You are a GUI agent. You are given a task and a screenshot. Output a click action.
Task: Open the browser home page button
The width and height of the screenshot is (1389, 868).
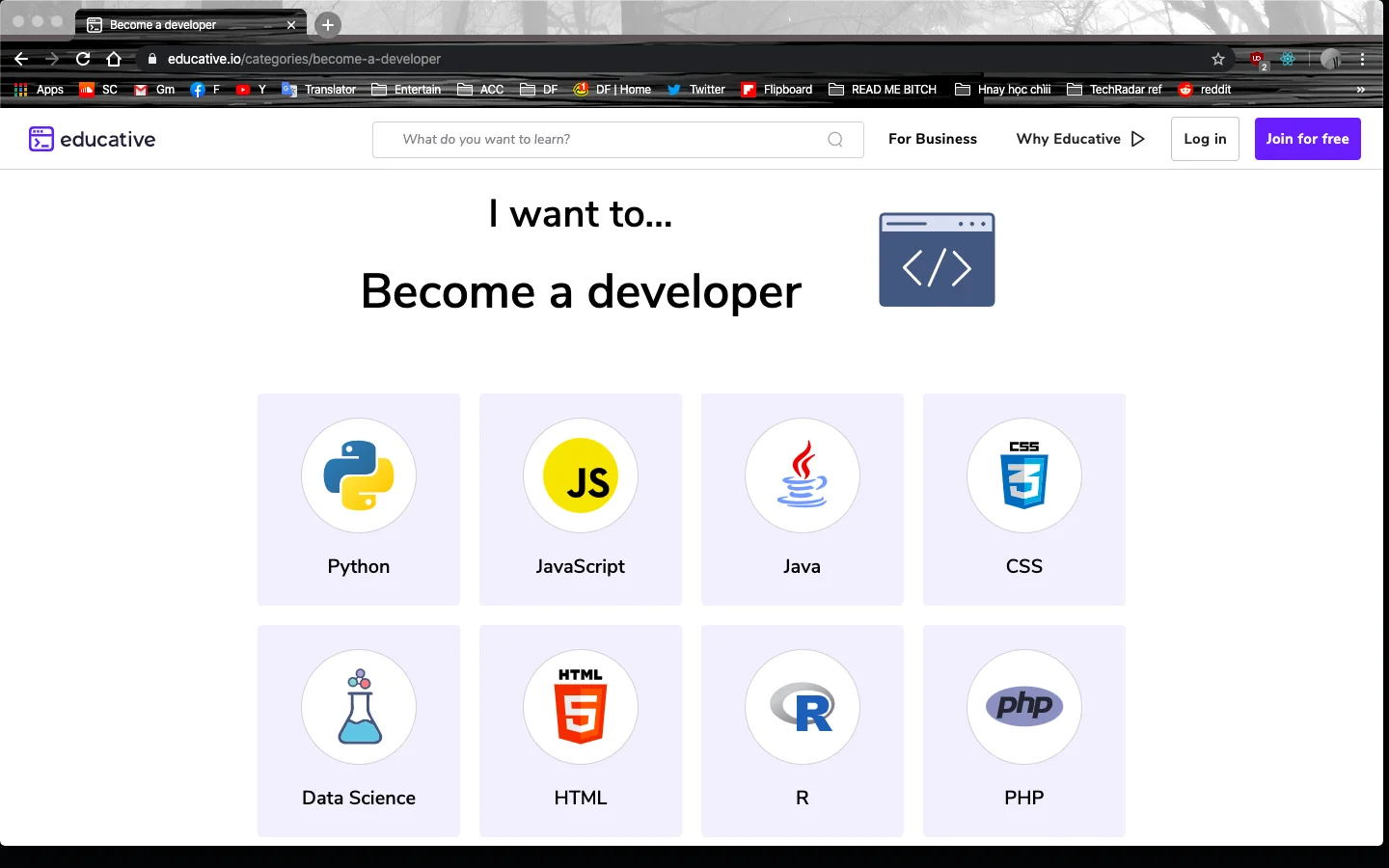(x=114, y=59)
